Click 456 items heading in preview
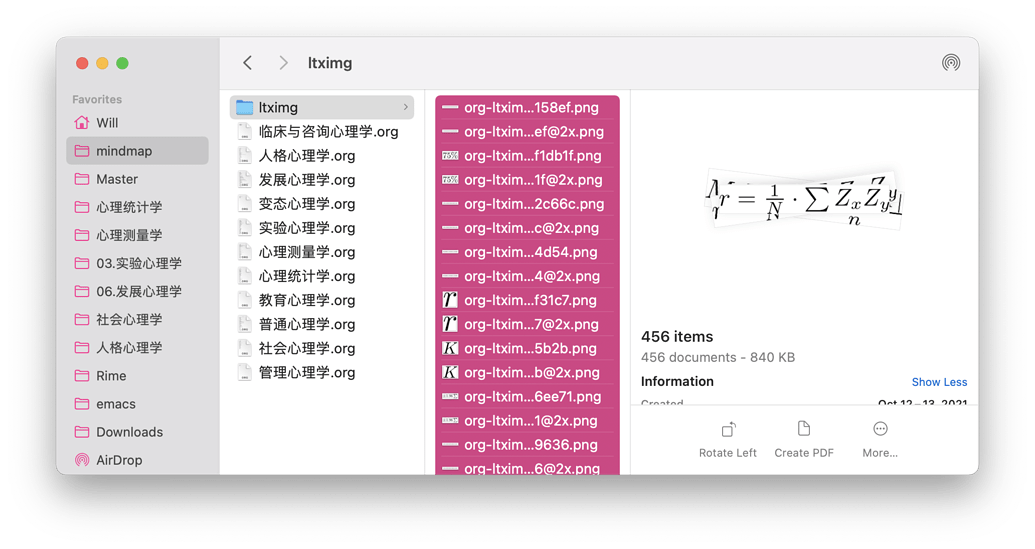The height and width of the screenshot is (549, 1035). point(677,337)
